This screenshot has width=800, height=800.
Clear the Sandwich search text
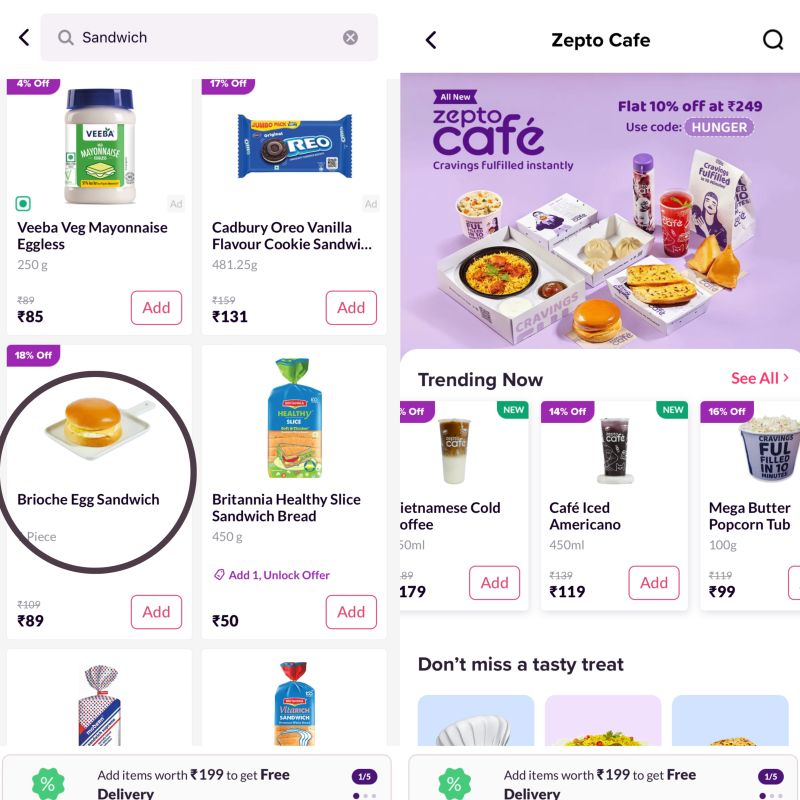coord(350,37)
